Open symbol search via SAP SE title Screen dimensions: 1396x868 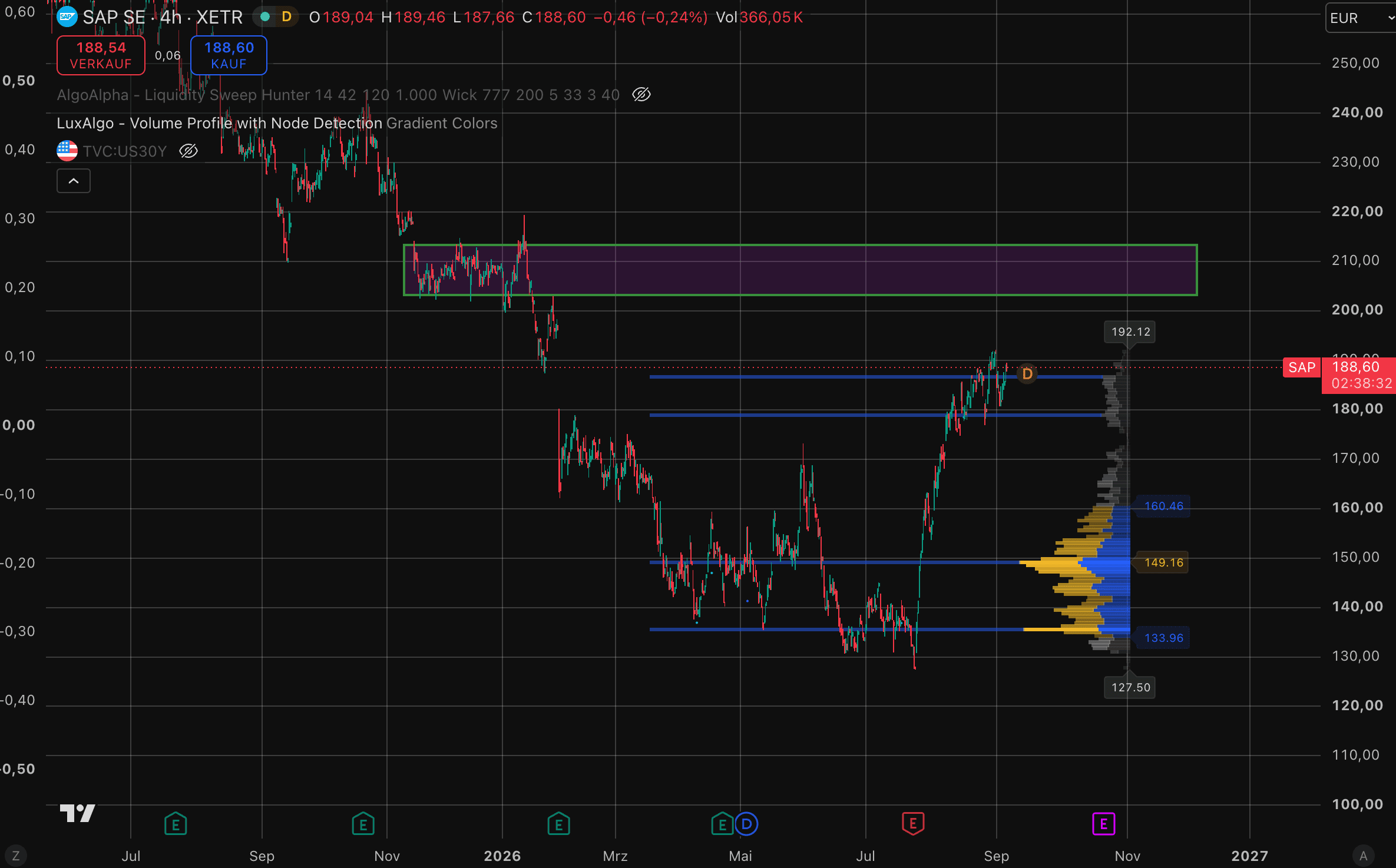click(163, 17)
